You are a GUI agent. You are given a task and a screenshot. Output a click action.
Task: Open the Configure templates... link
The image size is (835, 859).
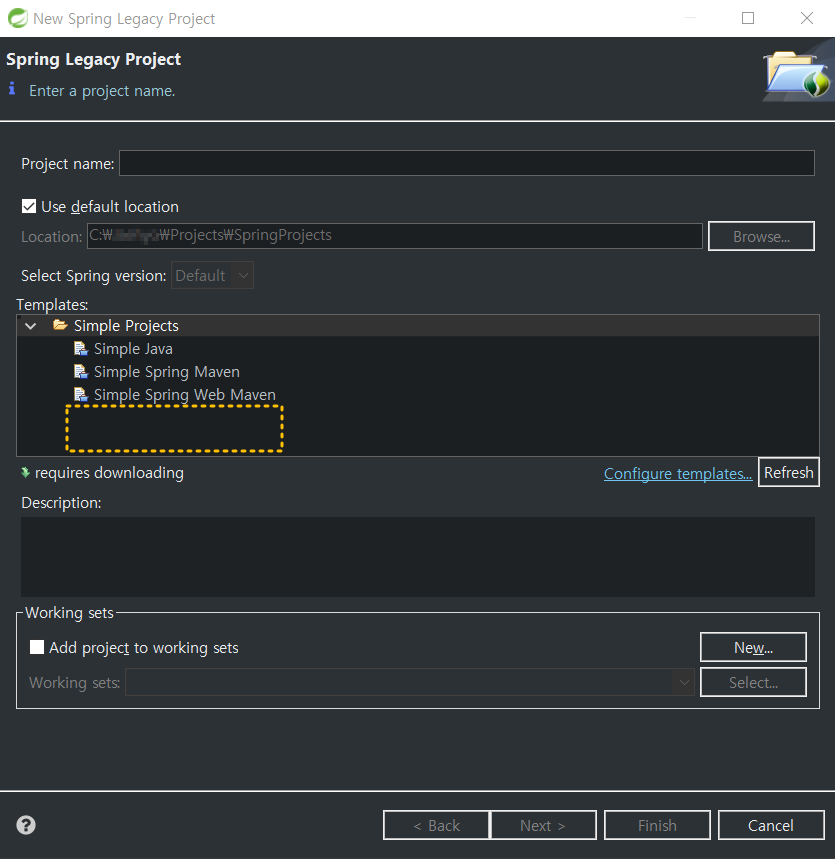click(678, 473)
